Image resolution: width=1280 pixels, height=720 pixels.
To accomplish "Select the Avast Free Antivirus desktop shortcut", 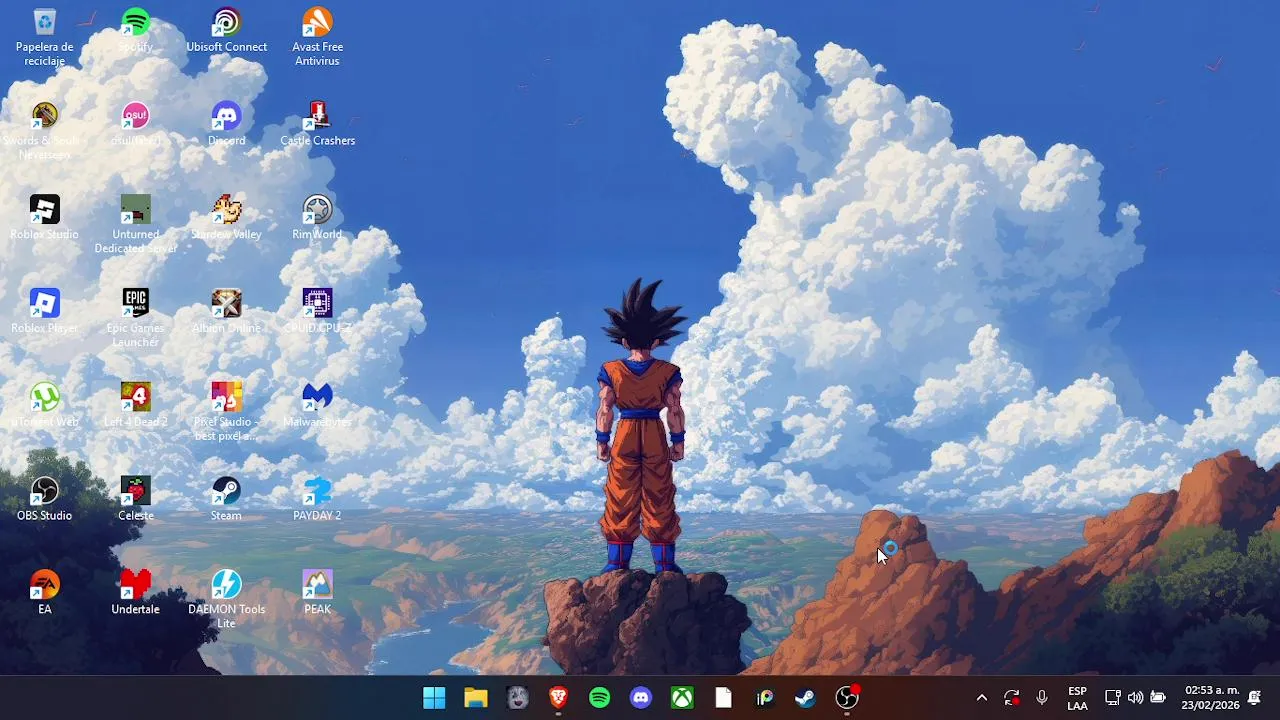I will (317, 37).
